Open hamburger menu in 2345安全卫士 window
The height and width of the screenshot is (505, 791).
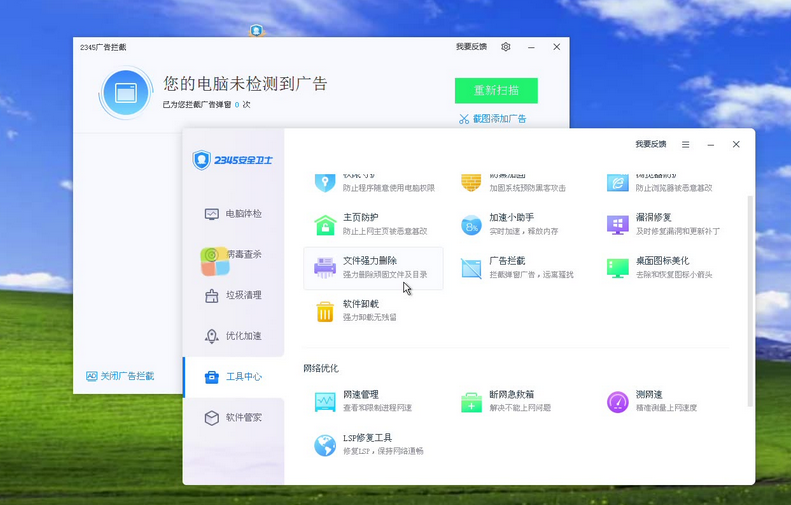pyautogui.click(x=686, y=145)
